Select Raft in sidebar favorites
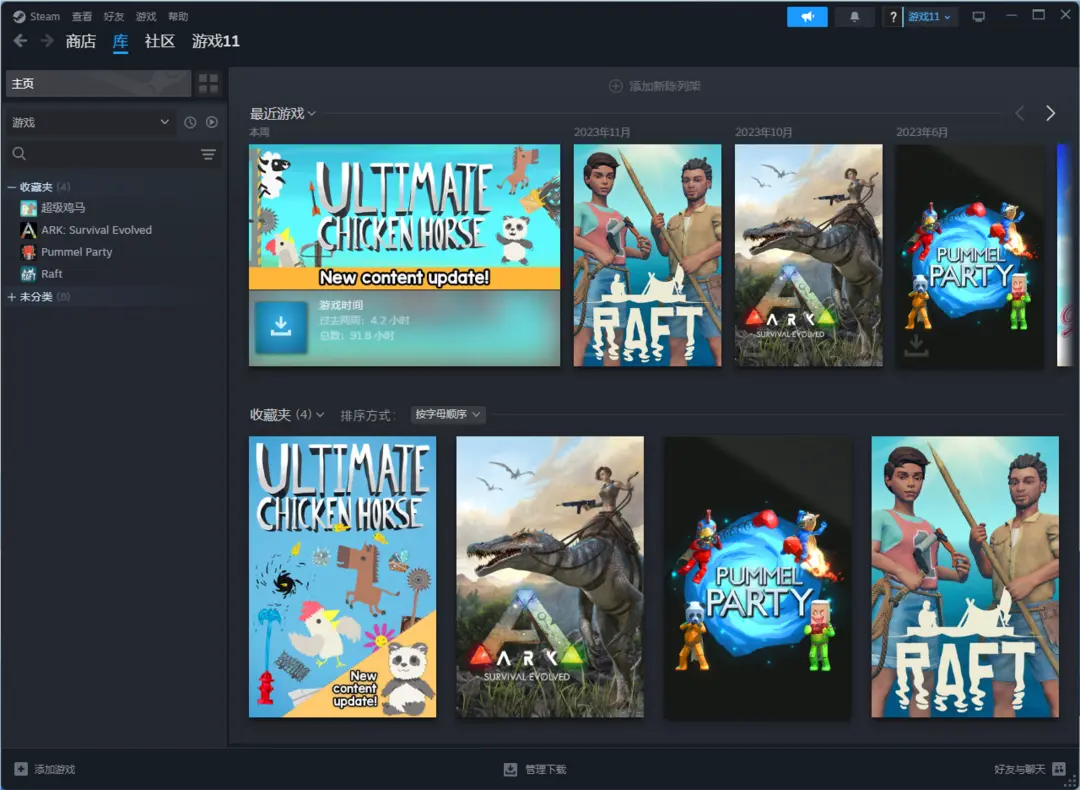This screenshot has height=790, width=1080. click(x=52, y=274)
